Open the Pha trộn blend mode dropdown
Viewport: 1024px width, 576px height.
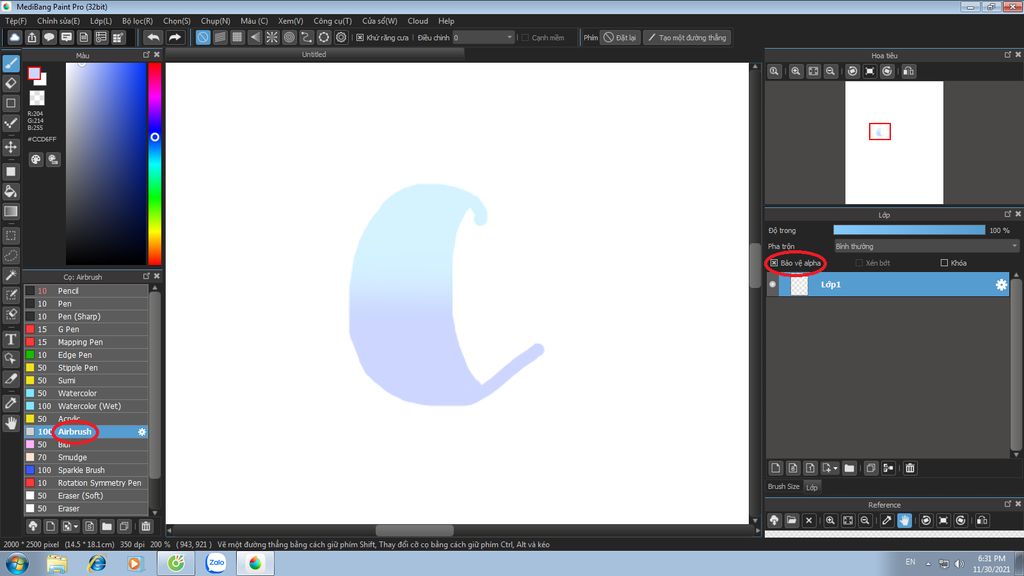pyautogui.click(x=926, y=246)
